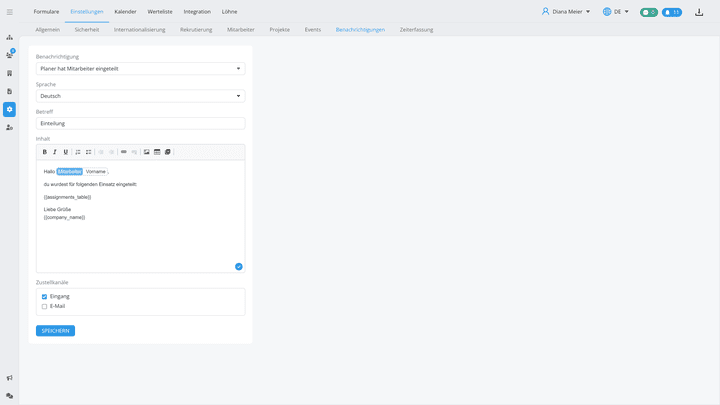Open the Benachrichtigung type dropdown
720x405 pixels.
[x=140, y=69]
